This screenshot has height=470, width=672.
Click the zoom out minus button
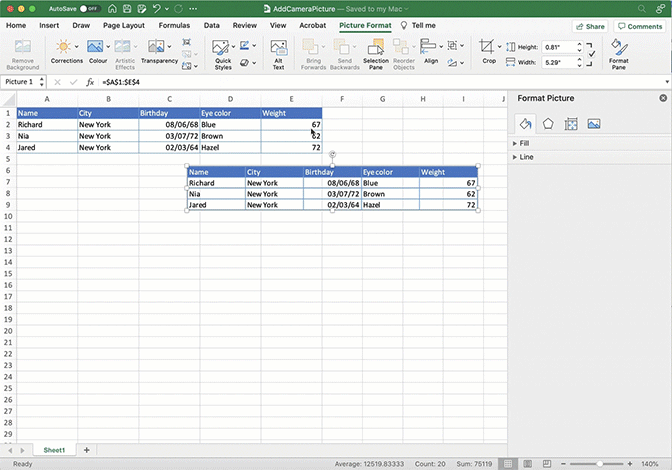click(563, 464)
